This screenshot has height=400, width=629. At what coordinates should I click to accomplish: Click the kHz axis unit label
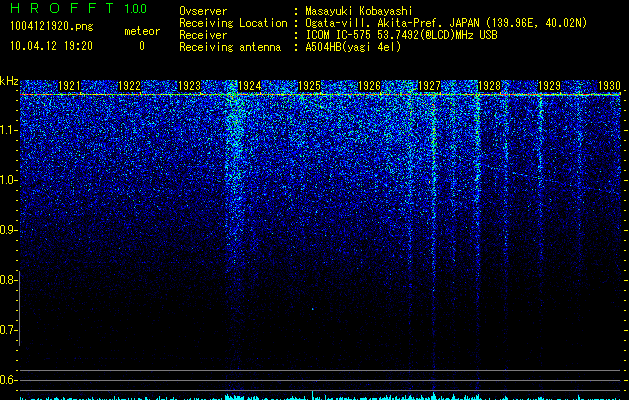click(x=9, y=81)
